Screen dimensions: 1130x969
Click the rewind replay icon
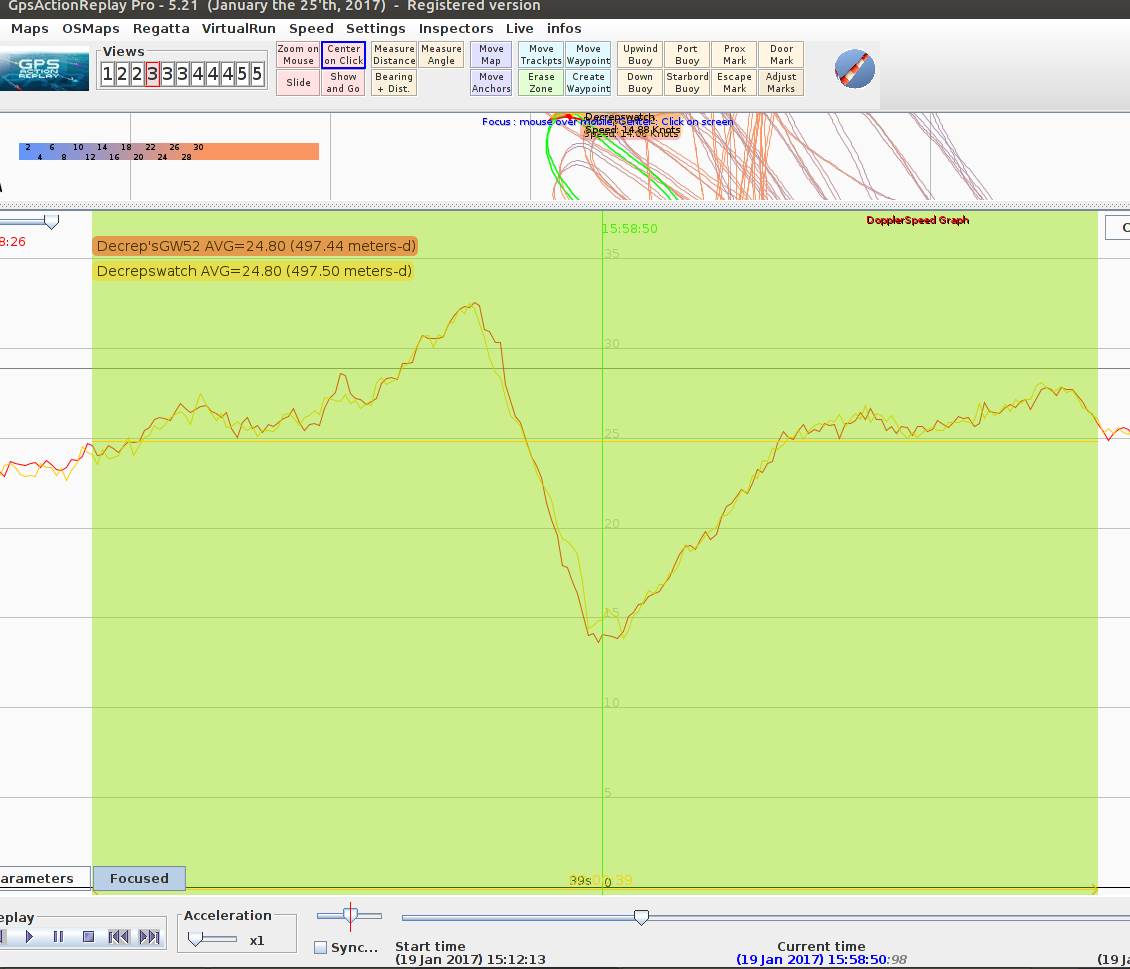point(119,937)
